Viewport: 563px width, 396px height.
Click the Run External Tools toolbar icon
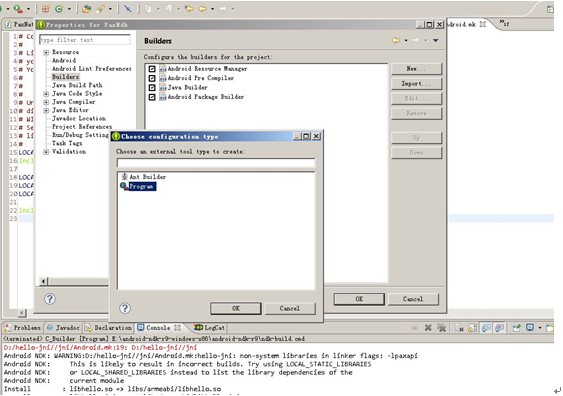pos(18,9)
